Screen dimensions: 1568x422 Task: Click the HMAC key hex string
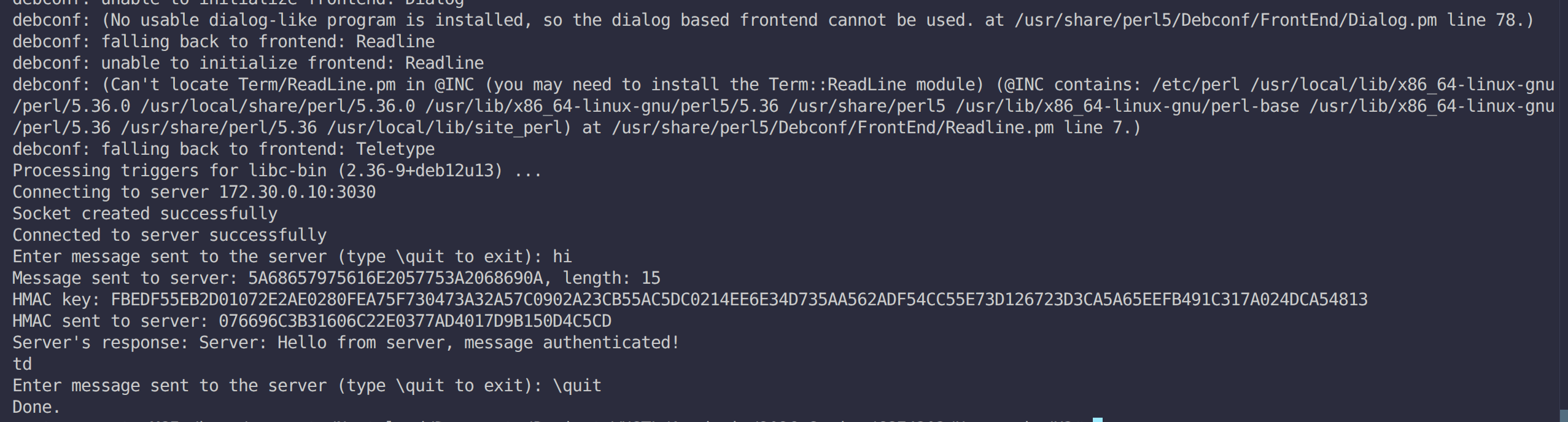739,300
